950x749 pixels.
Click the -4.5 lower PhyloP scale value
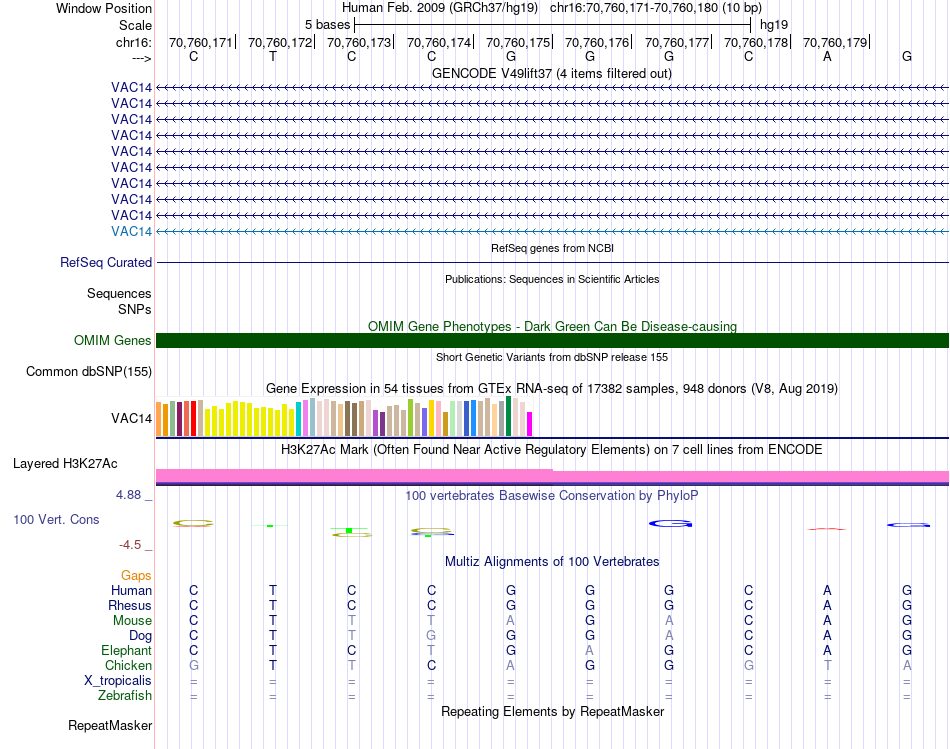(130, 545)
